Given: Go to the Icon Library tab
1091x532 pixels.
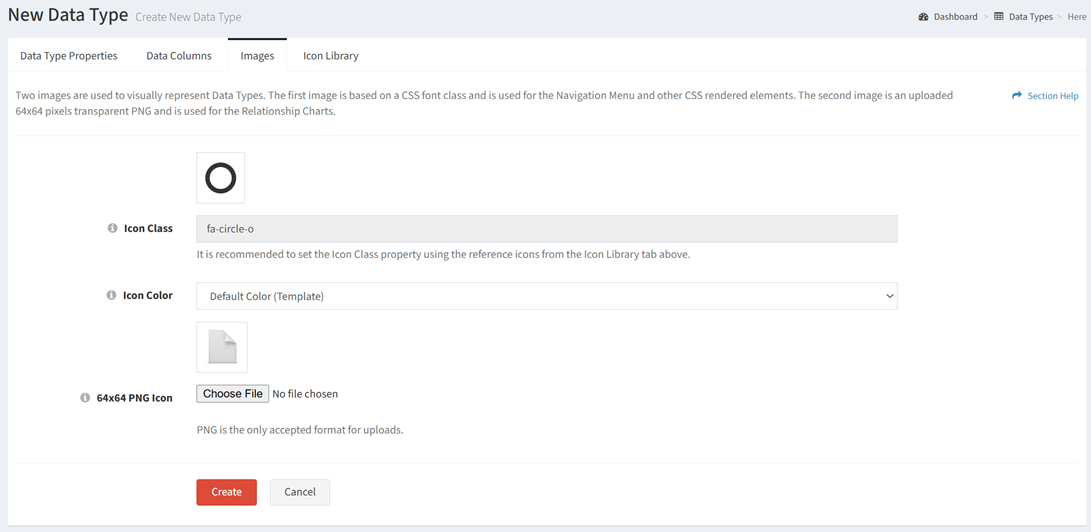Looking at the screenshot, I should 331,56.
